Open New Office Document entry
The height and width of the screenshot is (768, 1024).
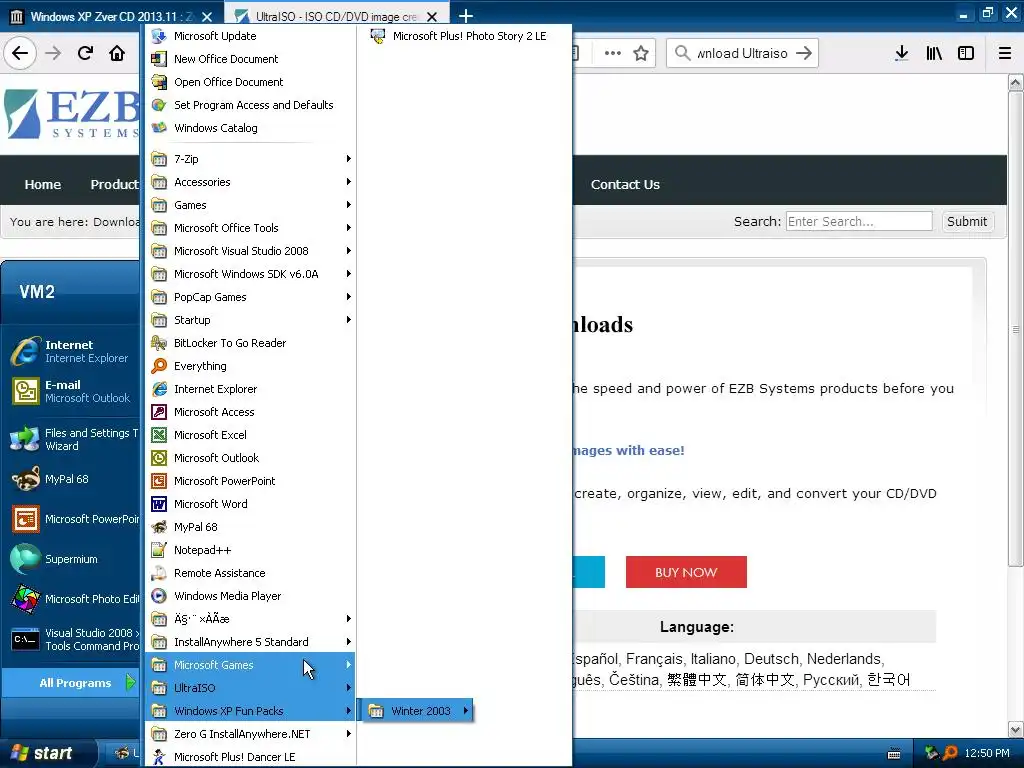[250, 59]
